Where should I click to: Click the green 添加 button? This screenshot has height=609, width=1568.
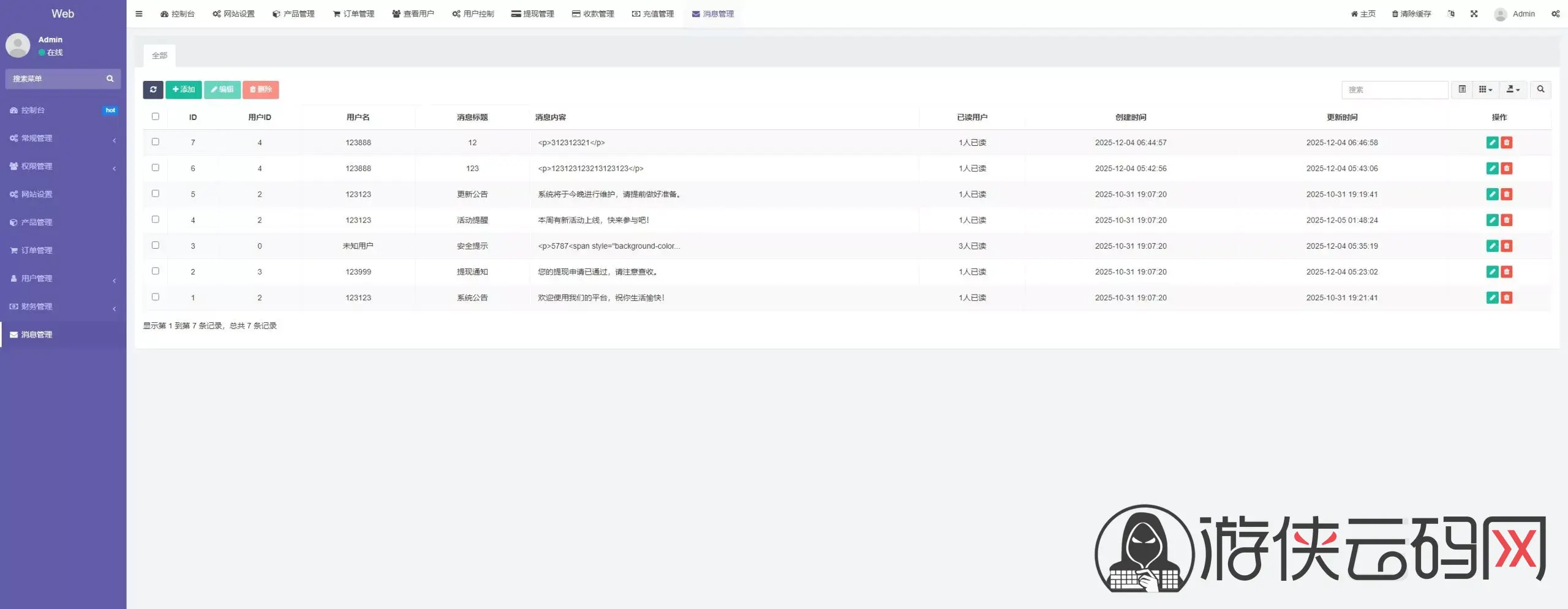coord(183,89)
